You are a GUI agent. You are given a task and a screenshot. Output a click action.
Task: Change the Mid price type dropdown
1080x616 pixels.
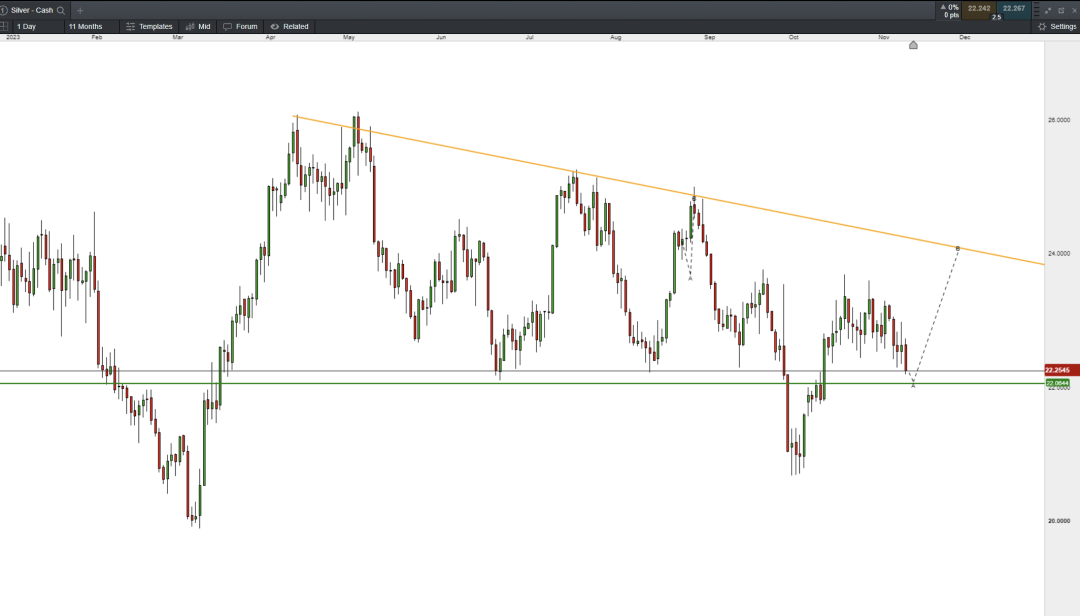198,26
